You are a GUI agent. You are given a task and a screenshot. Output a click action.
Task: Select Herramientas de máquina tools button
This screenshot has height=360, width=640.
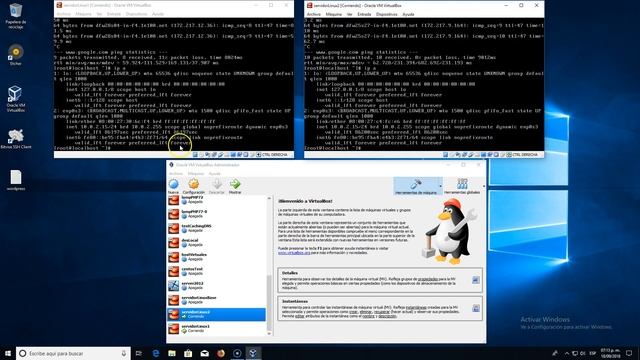click(x=416, y=186)
